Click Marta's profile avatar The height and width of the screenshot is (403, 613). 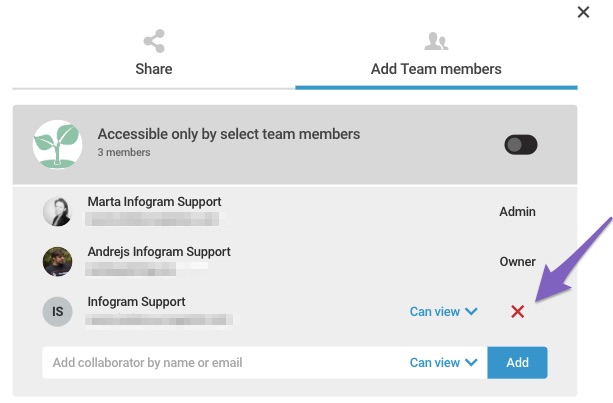pos(57,211)
